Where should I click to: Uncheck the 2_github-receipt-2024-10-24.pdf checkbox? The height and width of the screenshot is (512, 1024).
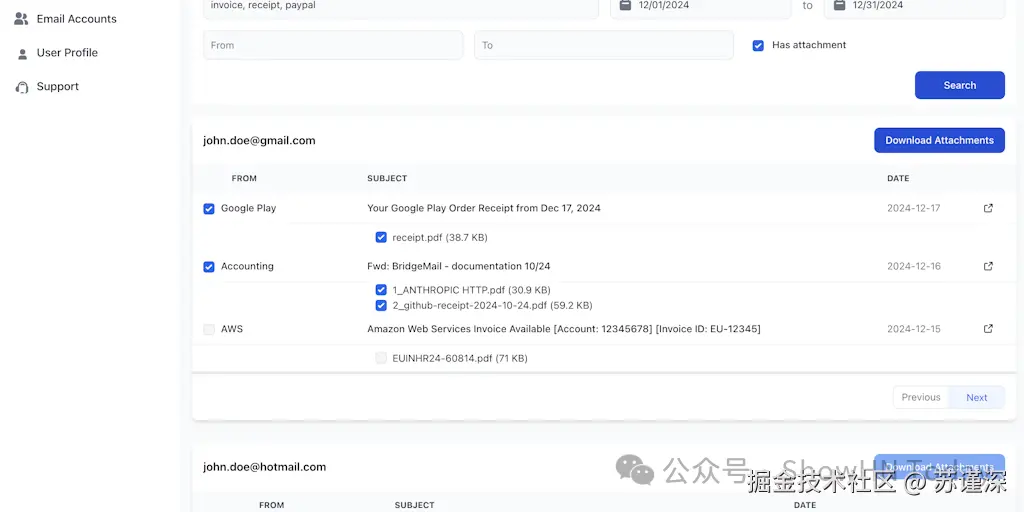click(x=381, y=306)
